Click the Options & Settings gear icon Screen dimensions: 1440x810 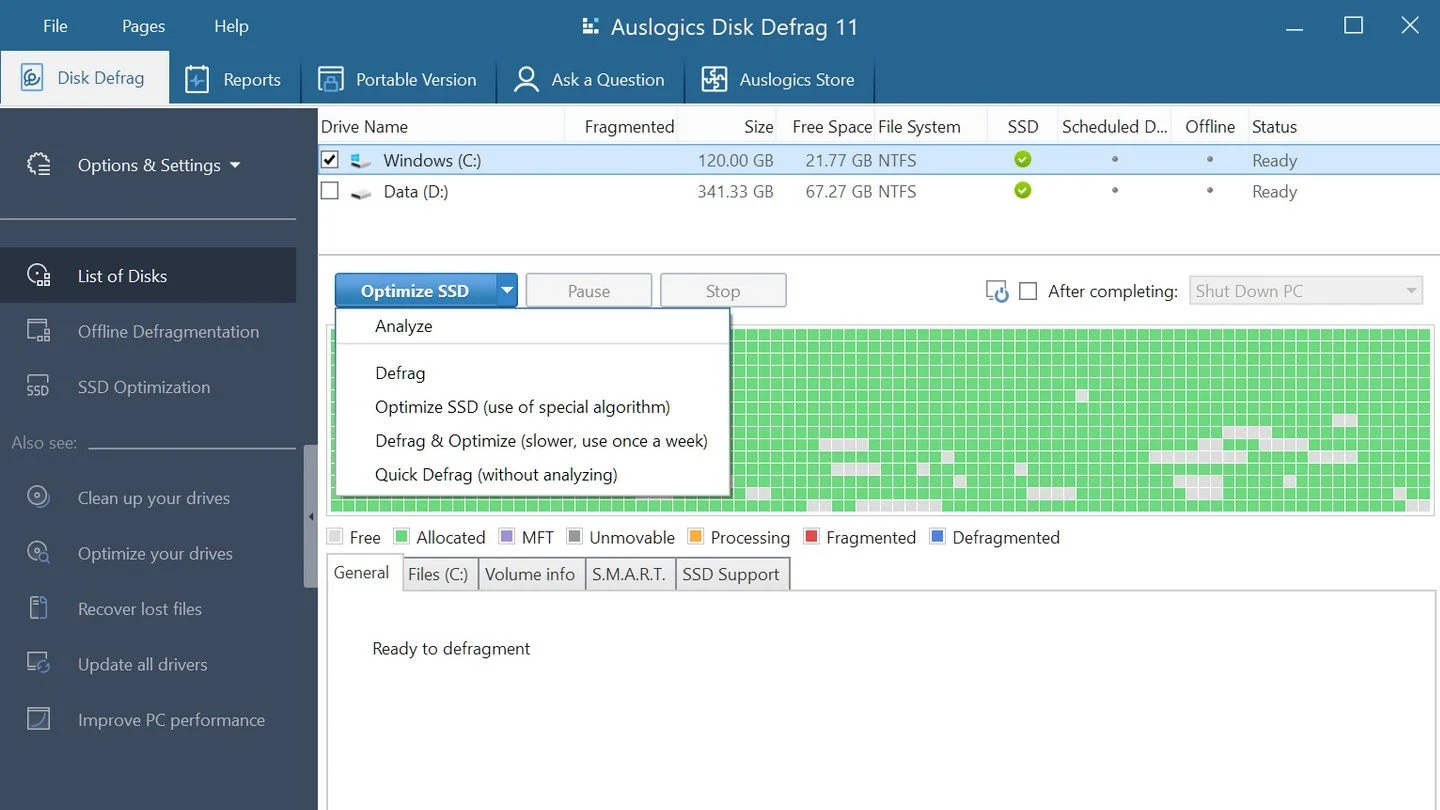38,165
